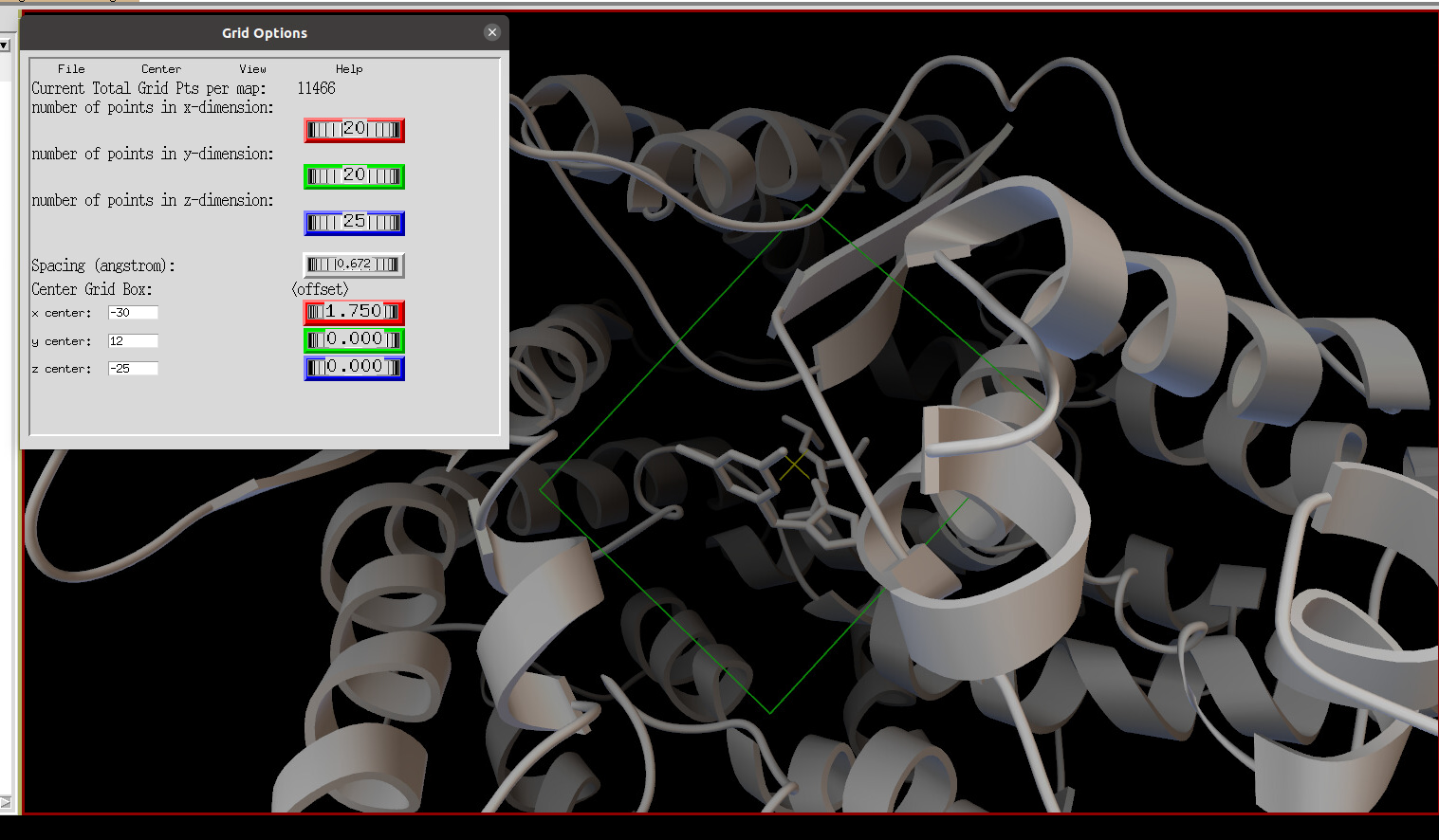Click the y-dimension points thumbwheel
This screenshot has height=840, width=1439.
[x=354, y=176]
